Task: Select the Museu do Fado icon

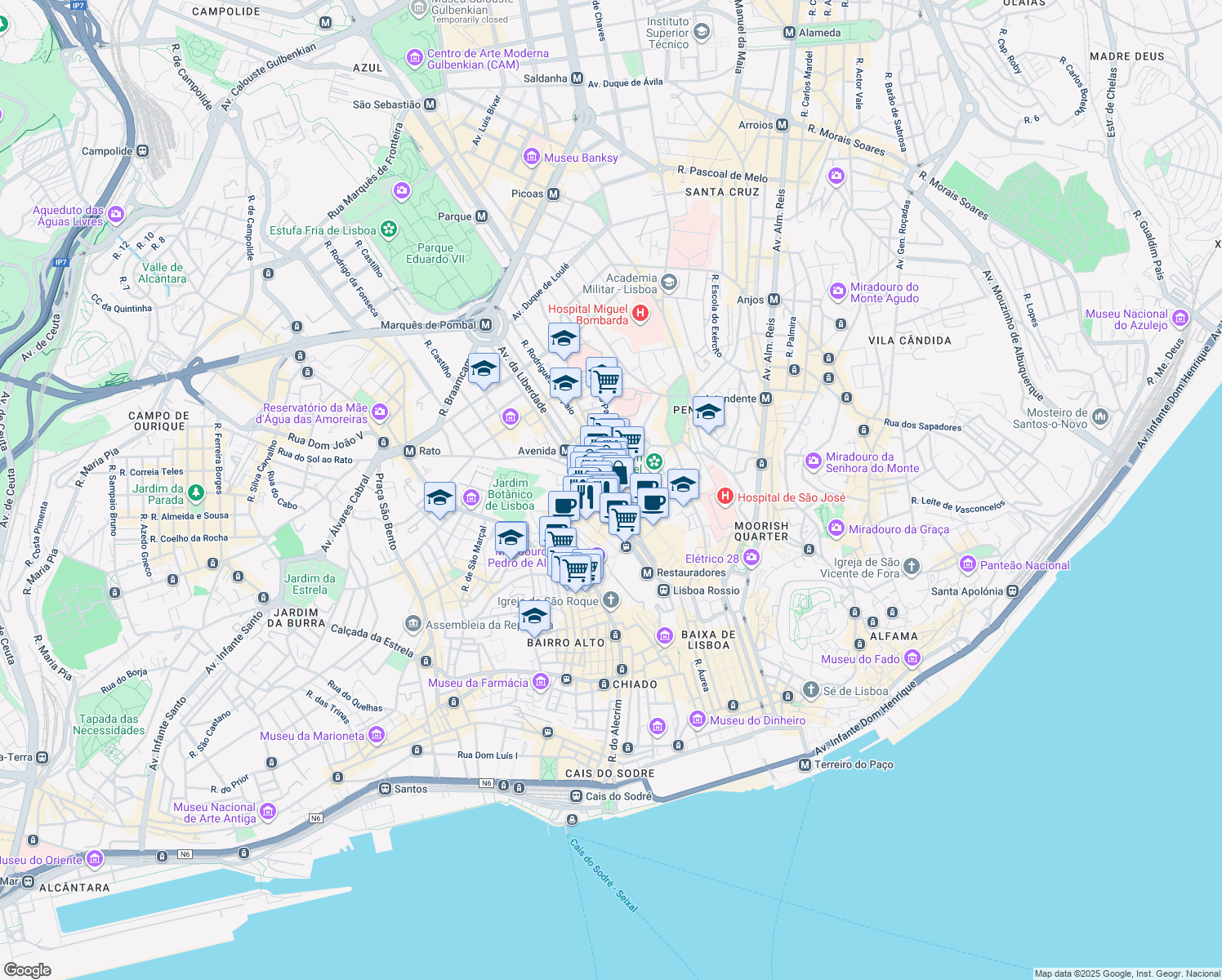Action: click(912, 658)
